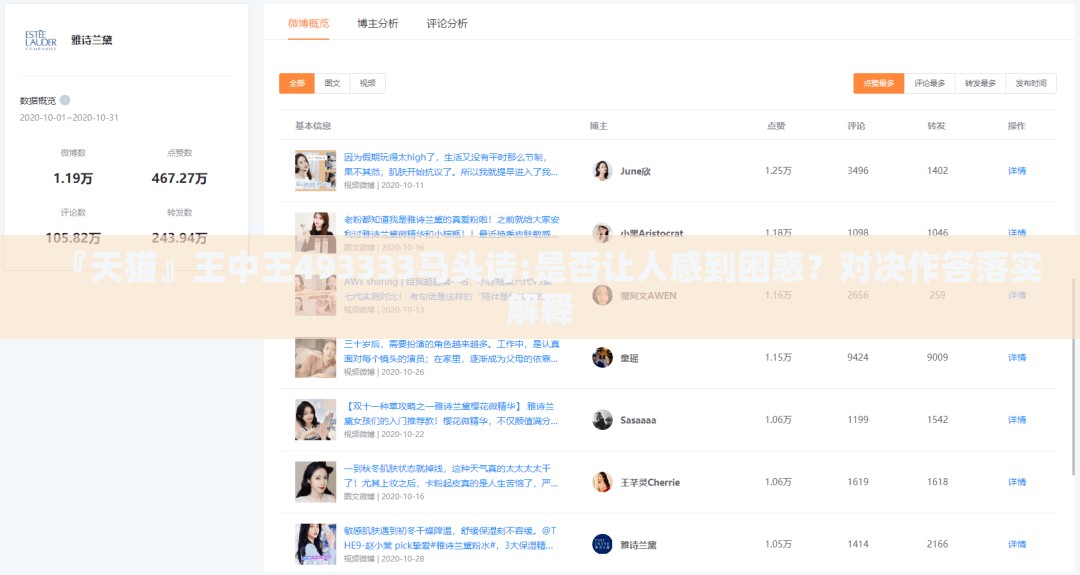Filter posts by 图文 type

click(x=333, y=83)
